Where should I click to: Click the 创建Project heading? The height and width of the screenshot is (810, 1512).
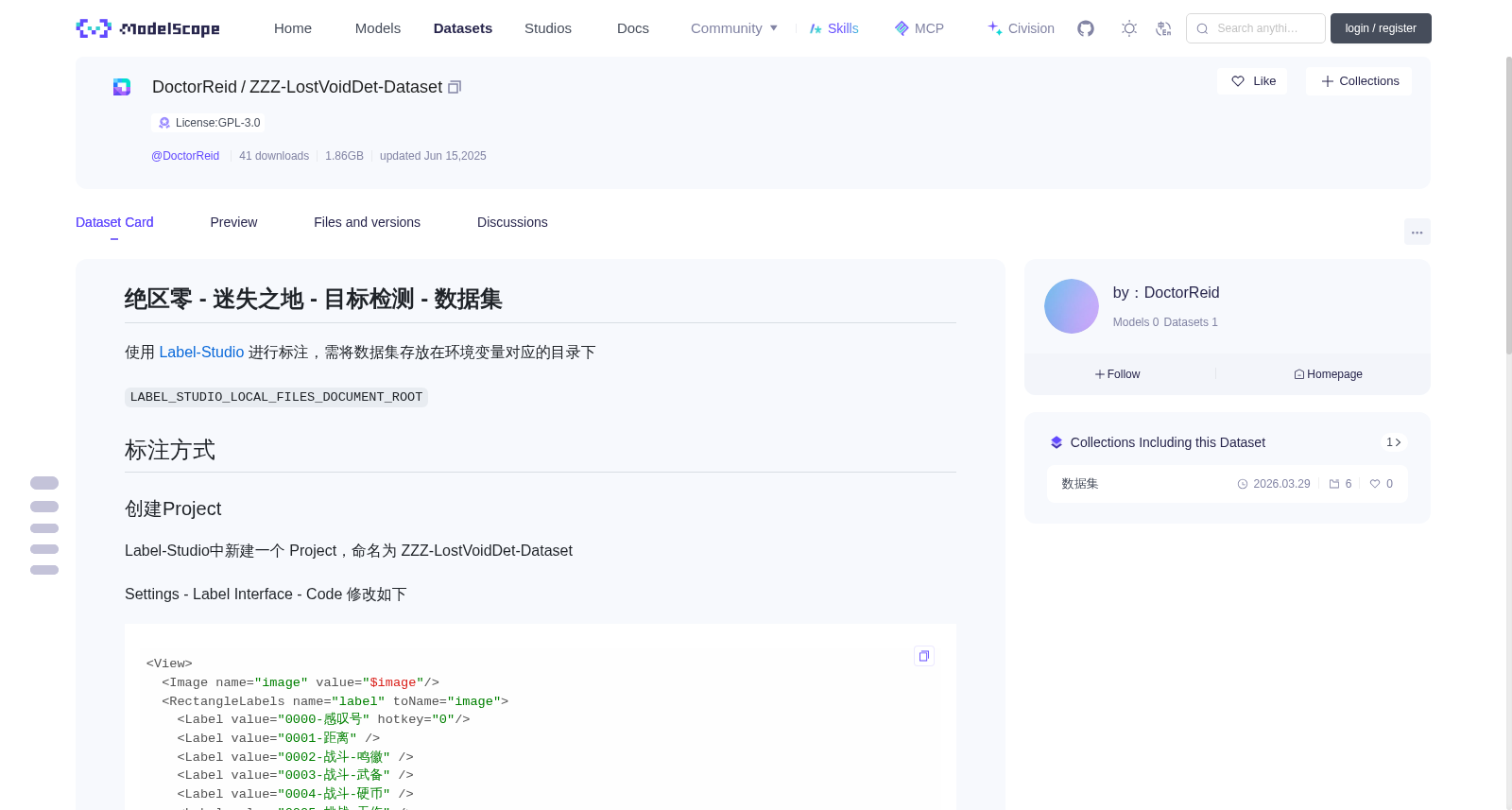173,508
